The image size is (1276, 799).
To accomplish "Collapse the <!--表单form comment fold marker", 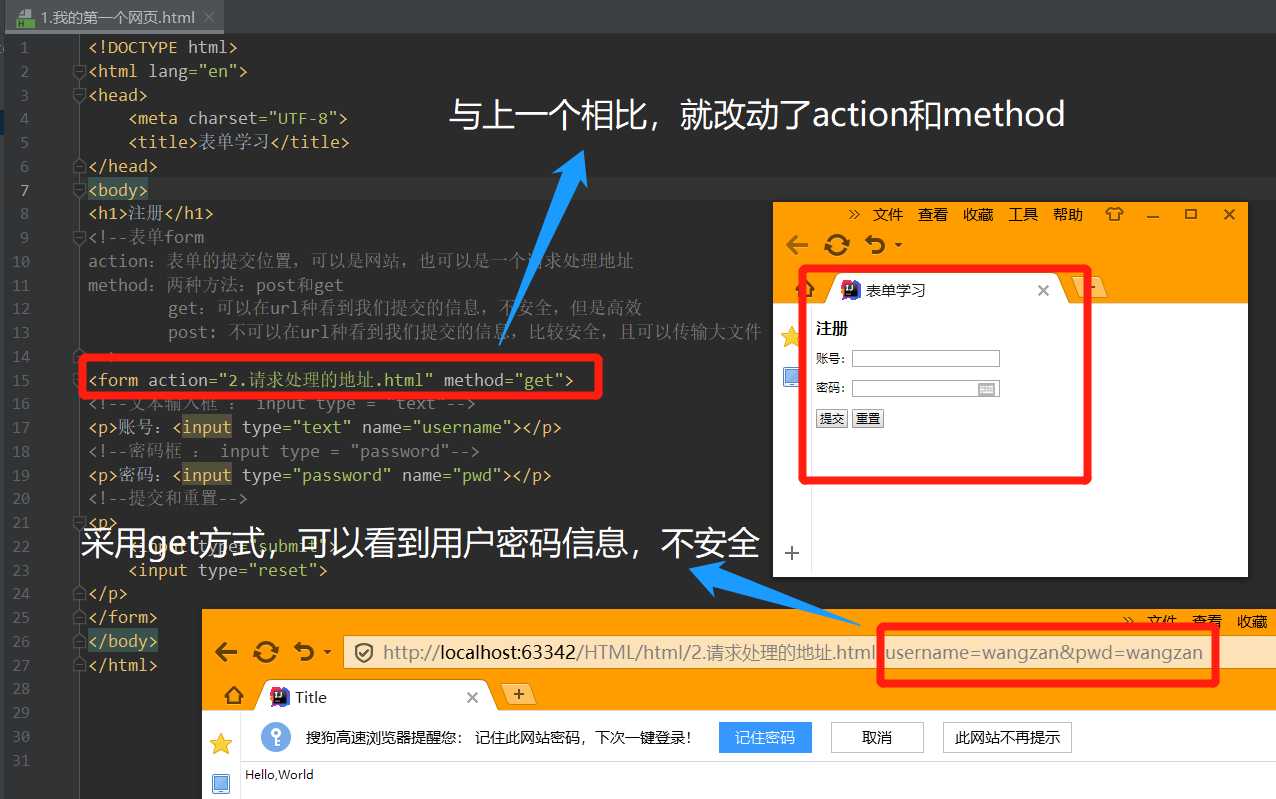I will (x=80, y=238).
